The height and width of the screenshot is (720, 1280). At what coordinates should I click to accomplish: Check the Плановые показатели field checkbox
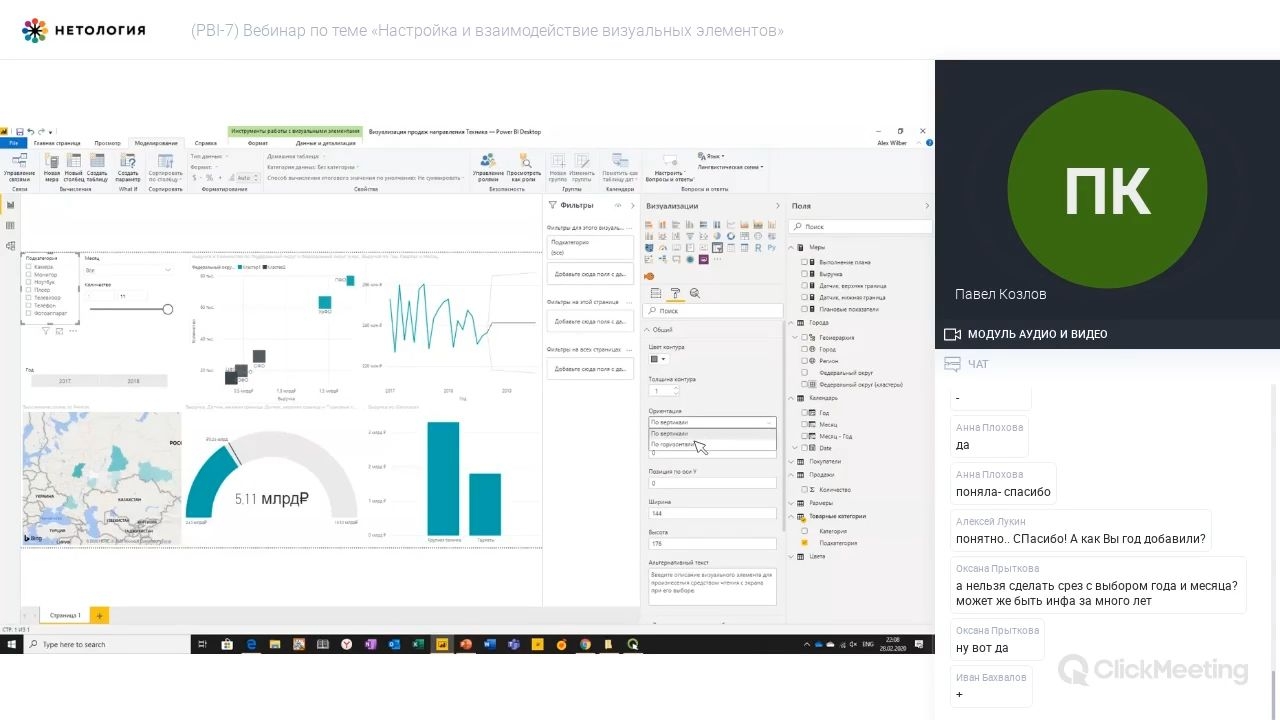click(x=805, y=309)
